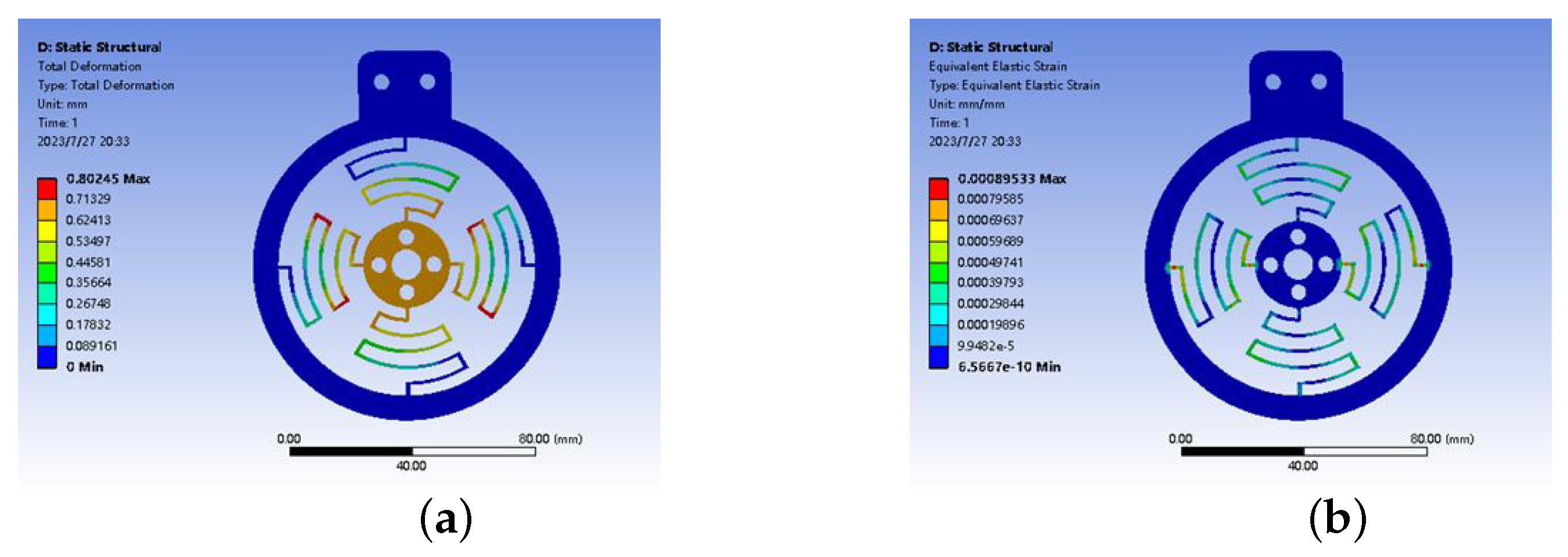
Task: Click the "Unit: mm" label in plot (a)
Action: (63, 104)
